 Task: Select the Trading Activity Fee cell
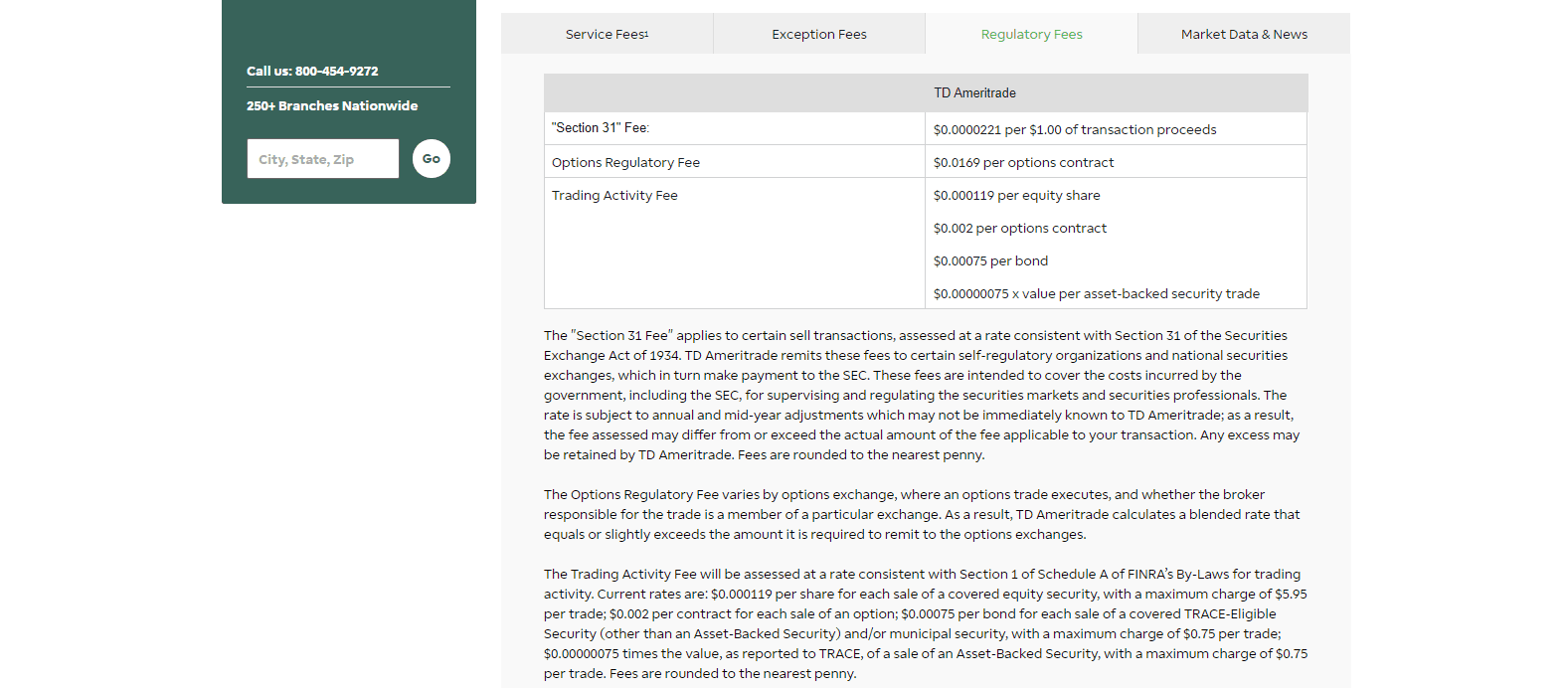coord(614,195)
